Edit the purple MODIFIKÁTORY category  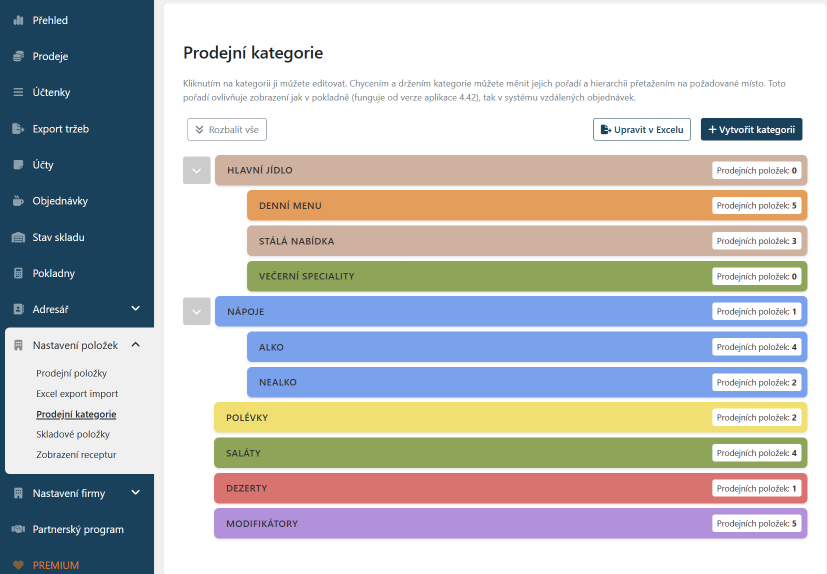(x=511, y=524)
